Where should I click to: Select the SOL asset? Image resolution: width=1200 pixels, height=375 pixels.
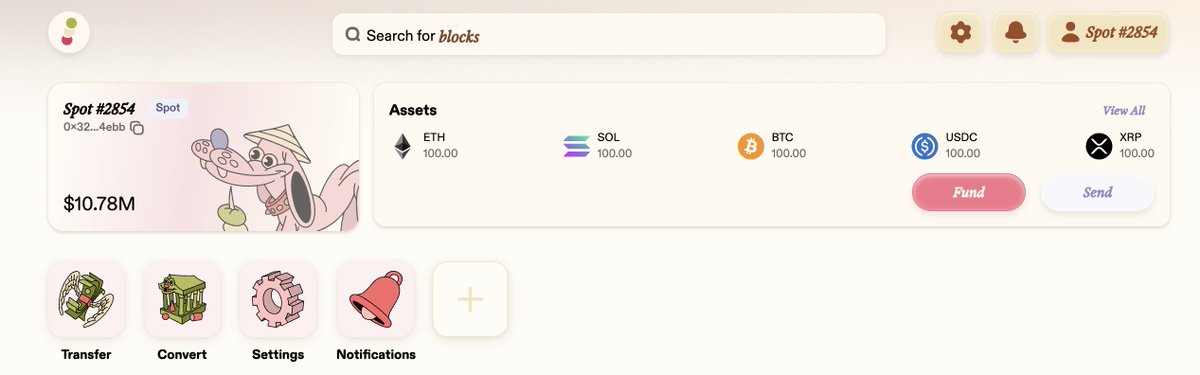[x=600, y=146]
